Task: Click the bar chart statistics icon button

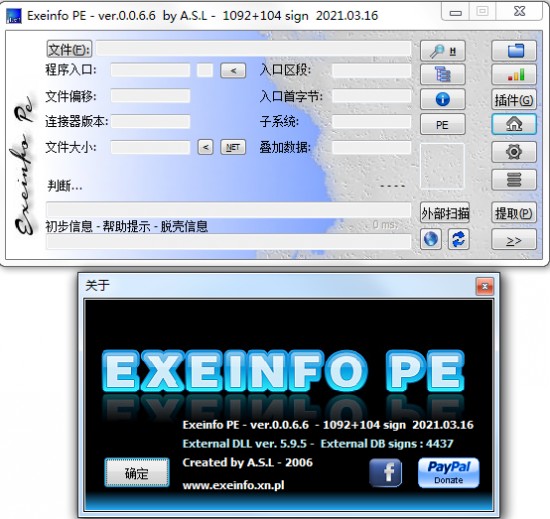Action: pos(514,74)
